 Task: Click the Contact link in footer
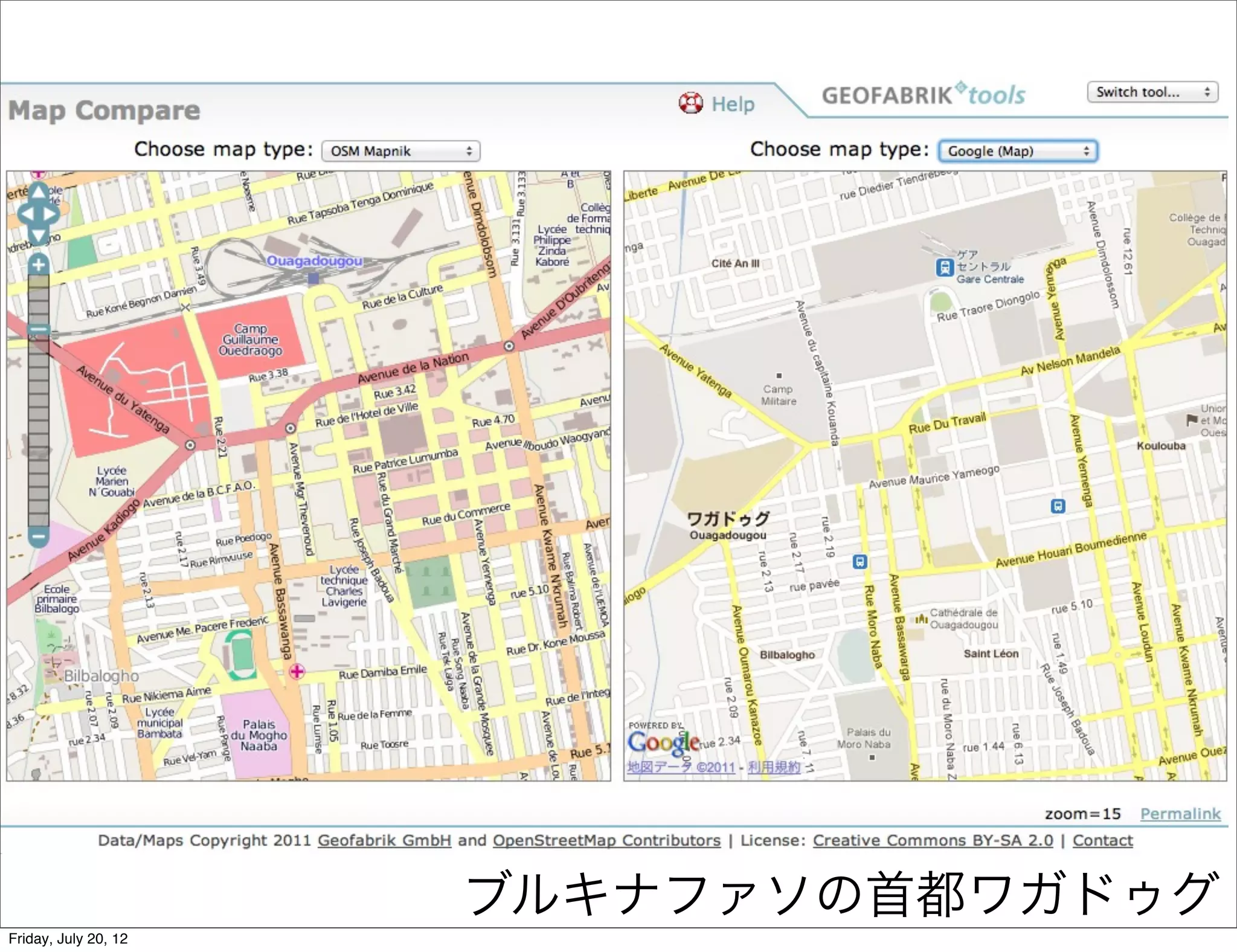pyautogui.click(x=1102, y=840)
